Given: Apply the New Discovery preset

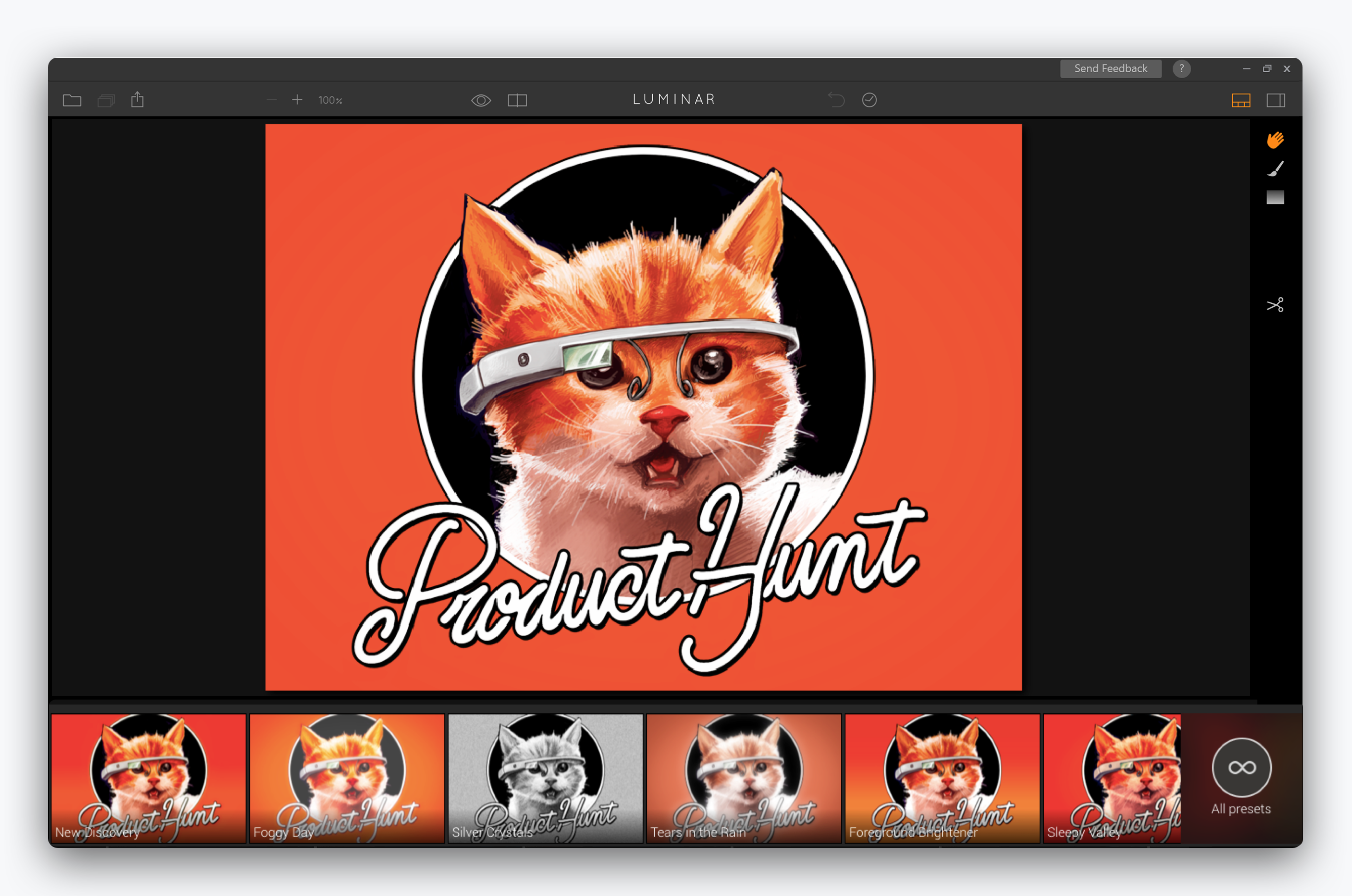Looking at the screenshot, I should [x=148, y=778].
